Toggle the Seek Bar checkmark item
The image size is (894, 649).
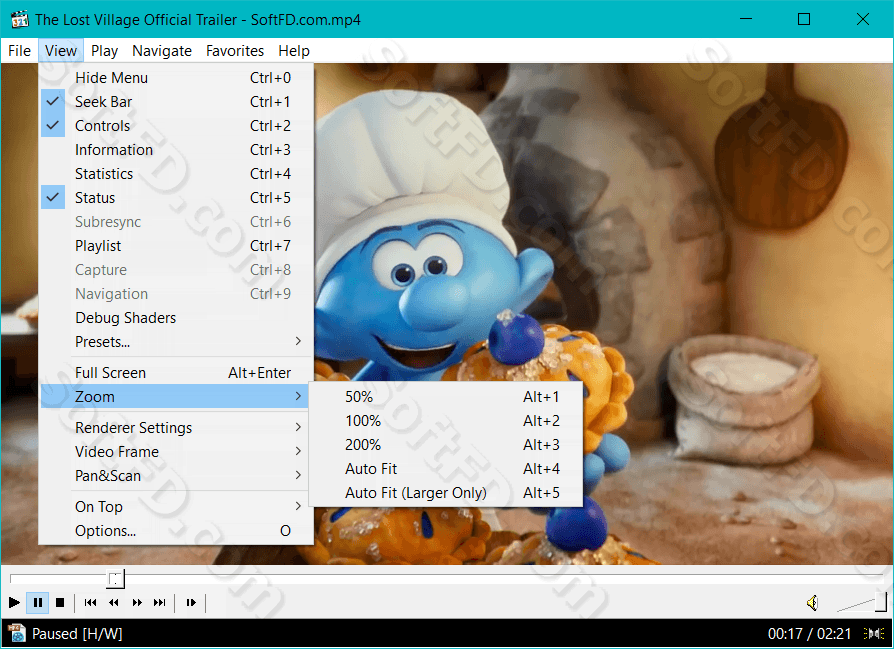click(x=176, y=102)
